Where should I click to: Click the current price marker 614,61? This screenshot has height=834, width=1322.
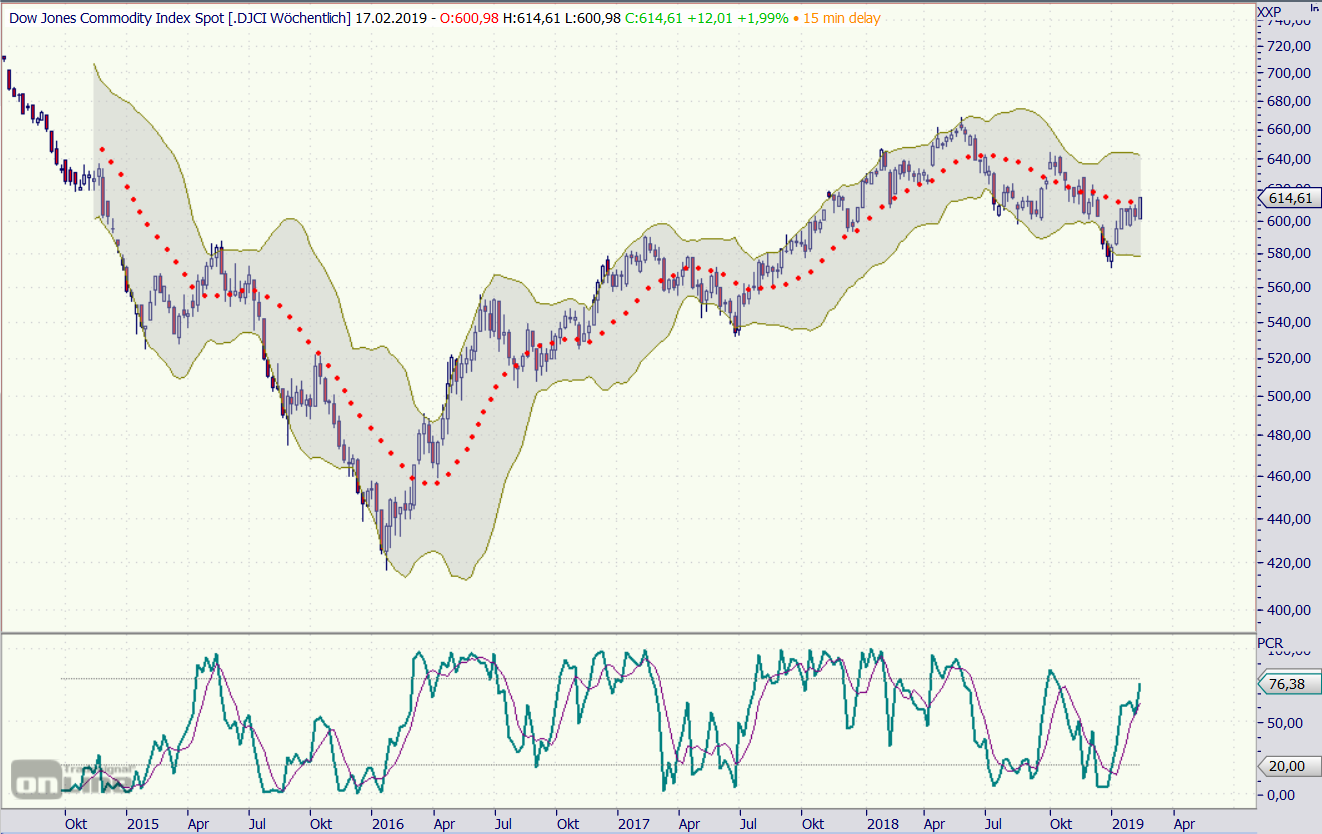point(1288,198)
